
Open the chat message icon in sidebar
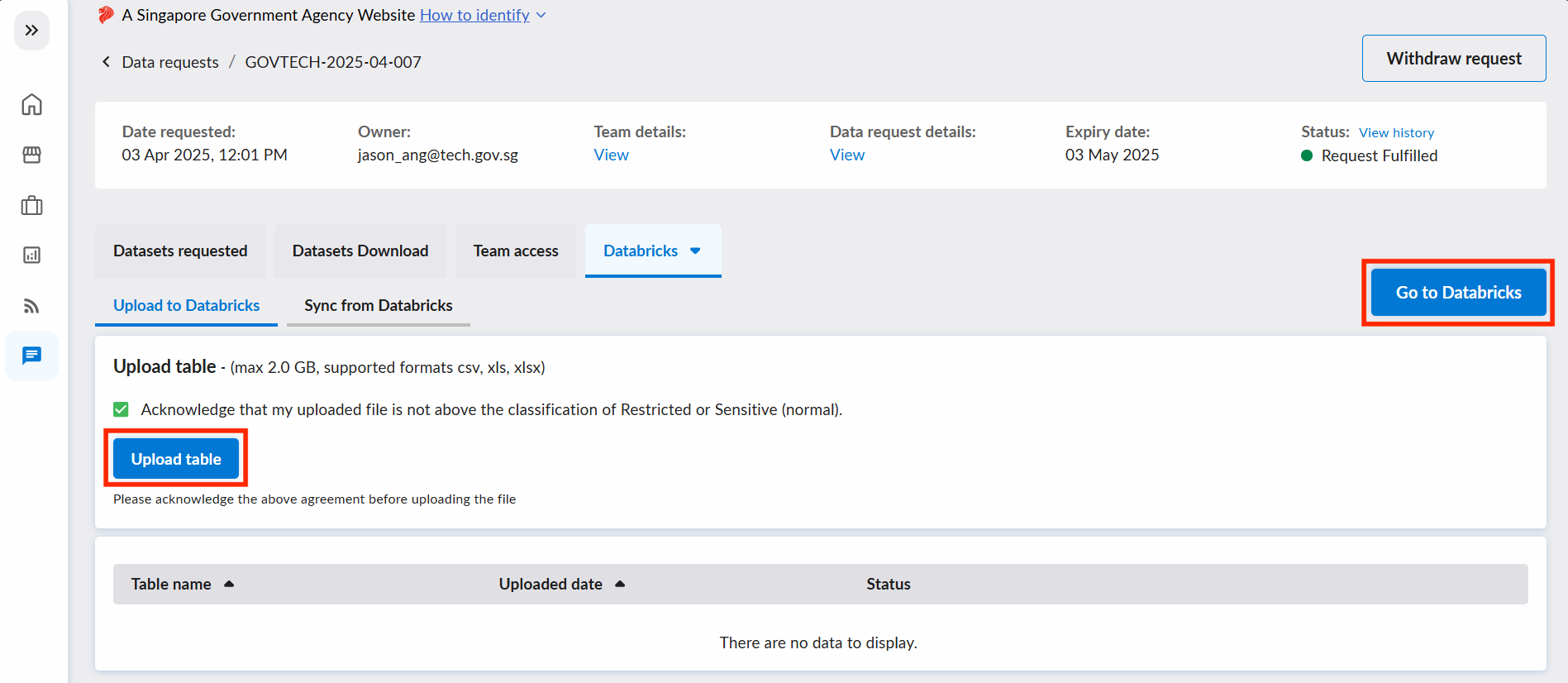click(x=31, y=356)
